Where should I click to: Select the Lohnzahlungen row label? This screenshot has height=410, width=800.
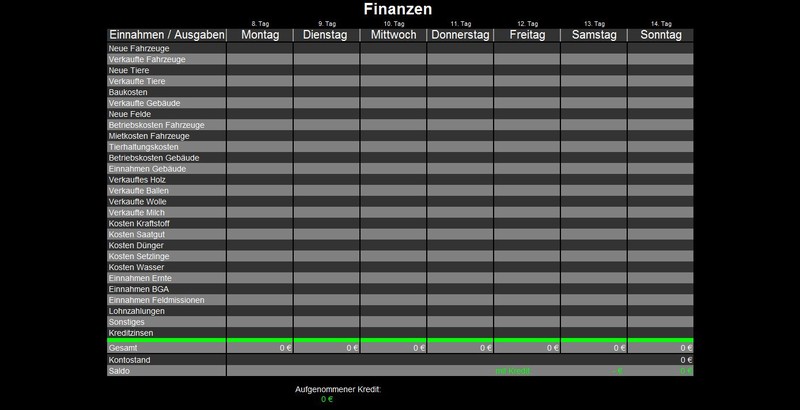coord(137,311)
